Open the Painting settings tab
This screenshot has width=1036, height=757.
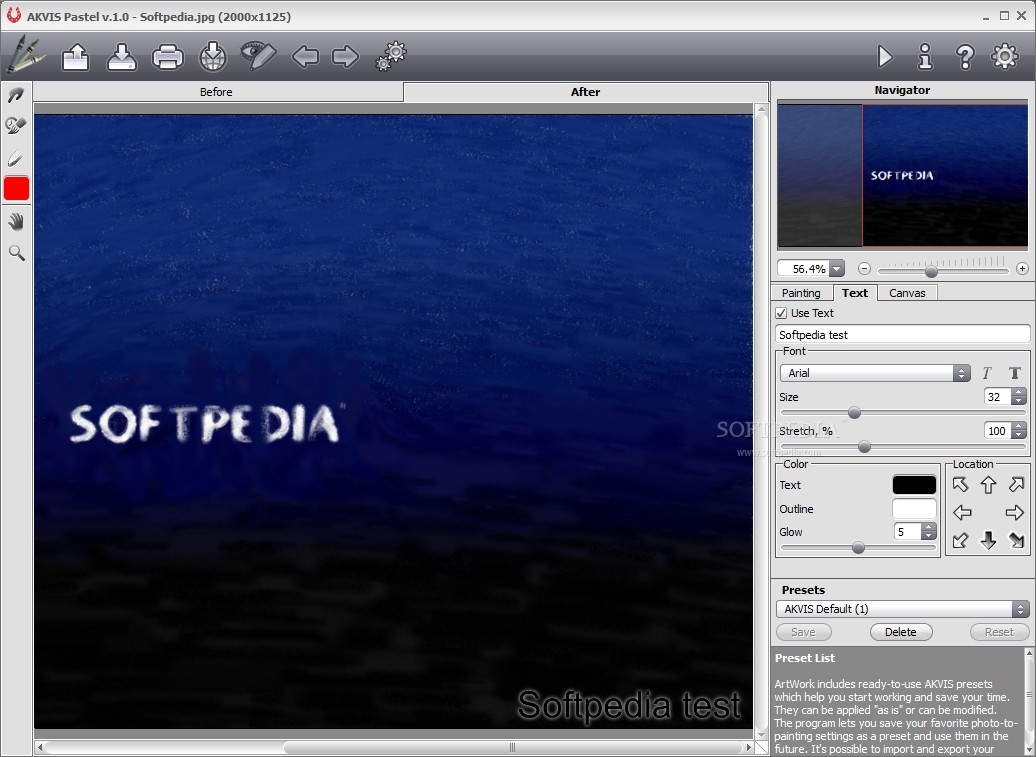[801, 293]
